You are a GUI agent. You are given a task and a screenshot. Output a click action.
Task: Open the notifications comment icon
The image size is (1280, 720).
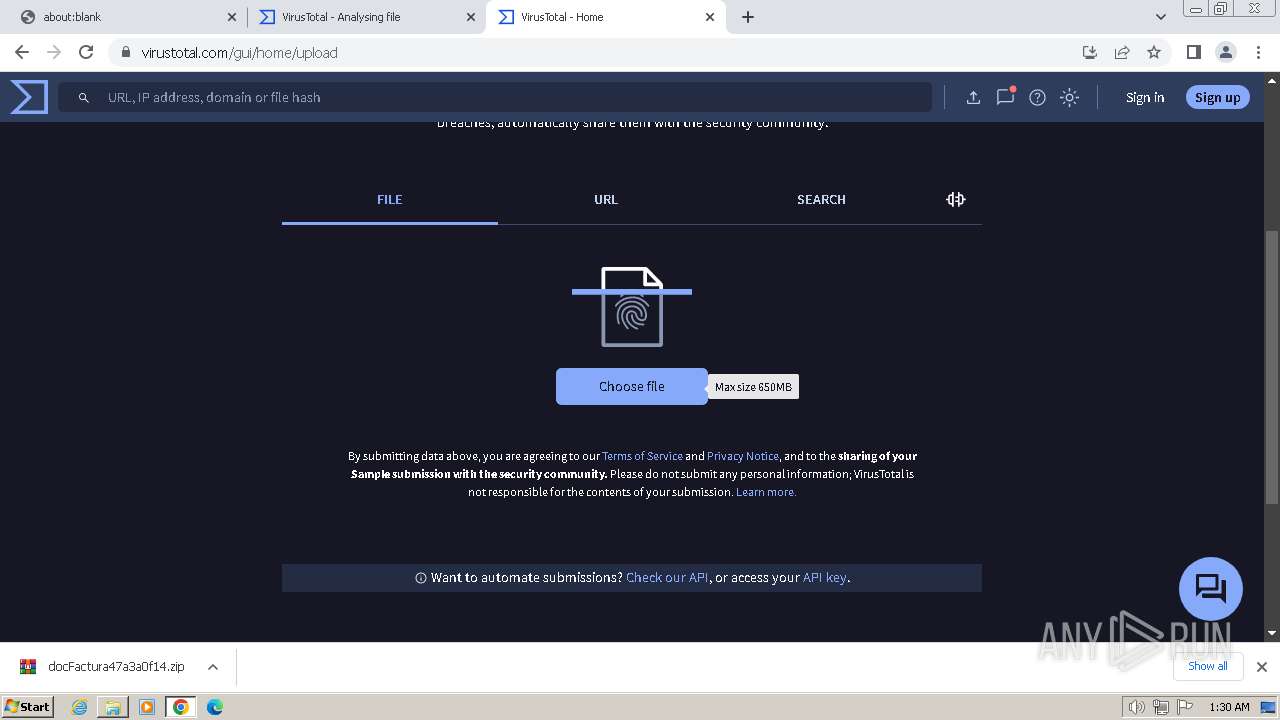(1005, 96)
